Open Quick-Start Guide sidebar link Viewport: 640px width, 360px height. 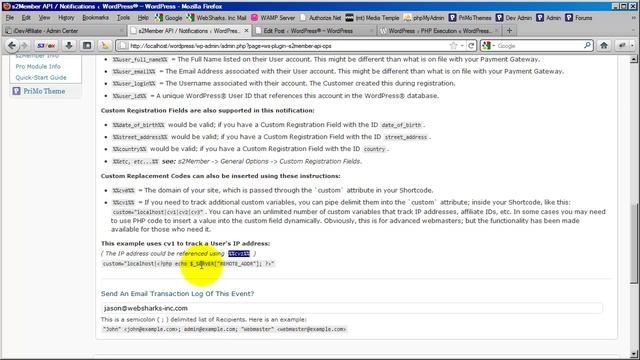coord(41,77)
